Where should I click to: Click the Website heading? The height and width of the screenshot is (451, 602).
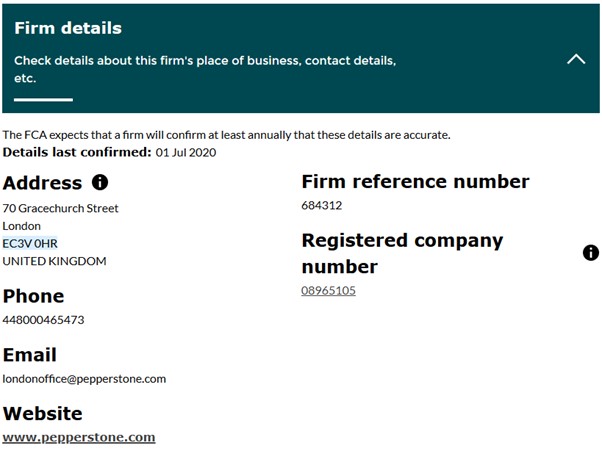pyautogui.click(x=43, y=413)
